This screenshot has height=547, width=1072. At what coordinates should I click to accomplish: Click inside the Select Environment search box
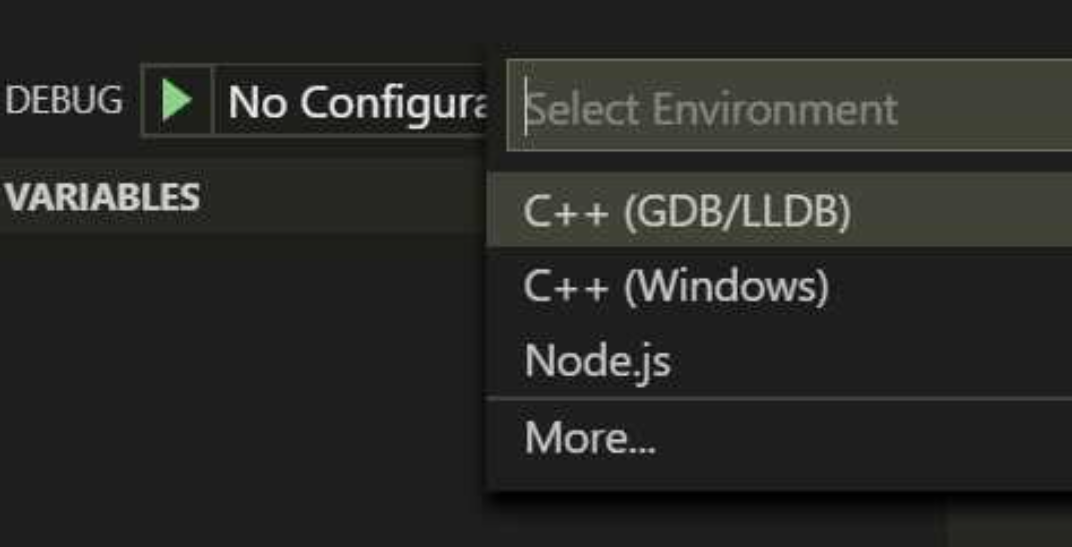coord(790,108)
